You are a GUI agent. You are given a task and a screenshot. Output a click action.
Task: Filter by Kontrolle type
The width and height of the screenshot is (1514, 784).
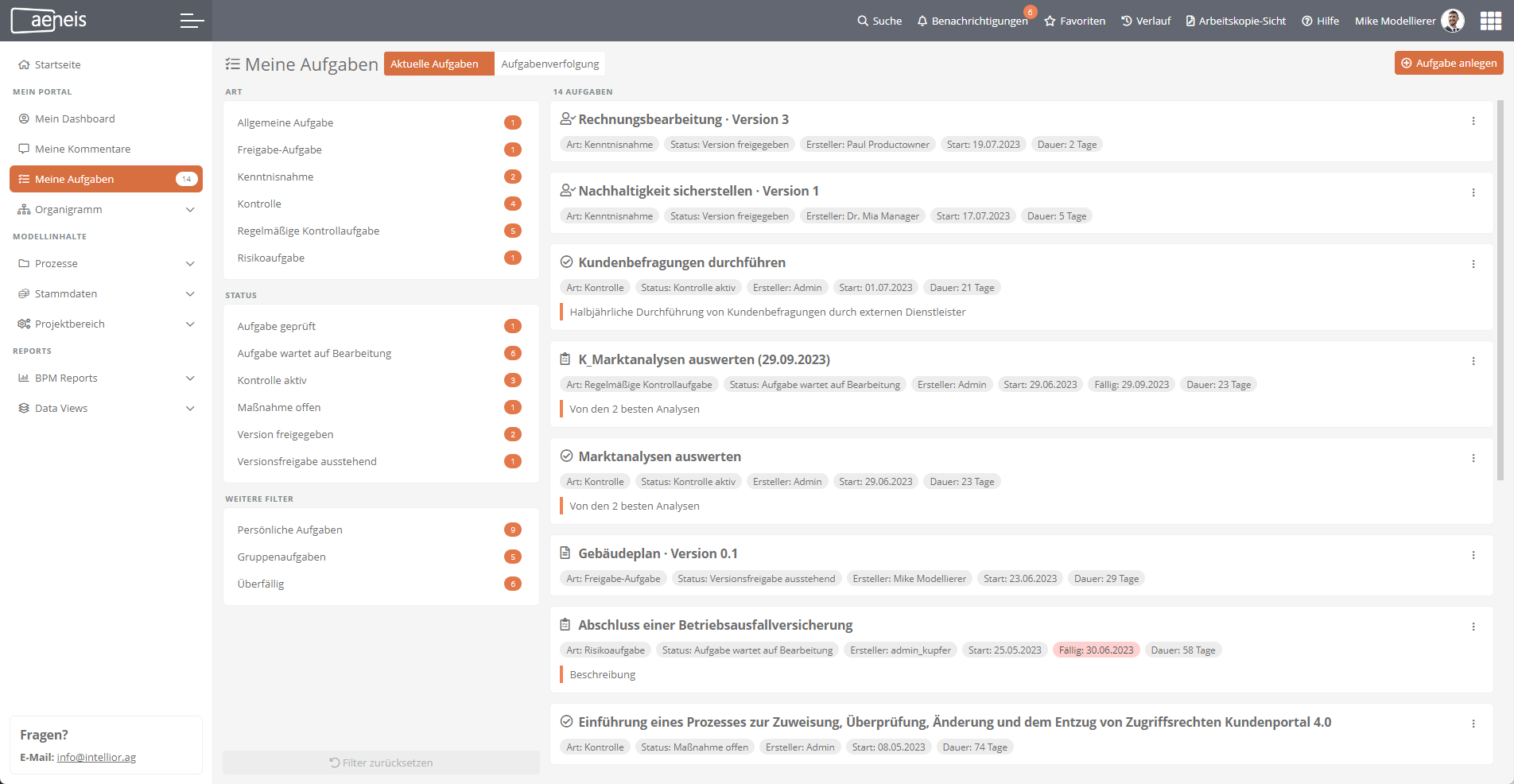(x=381, y=204)
